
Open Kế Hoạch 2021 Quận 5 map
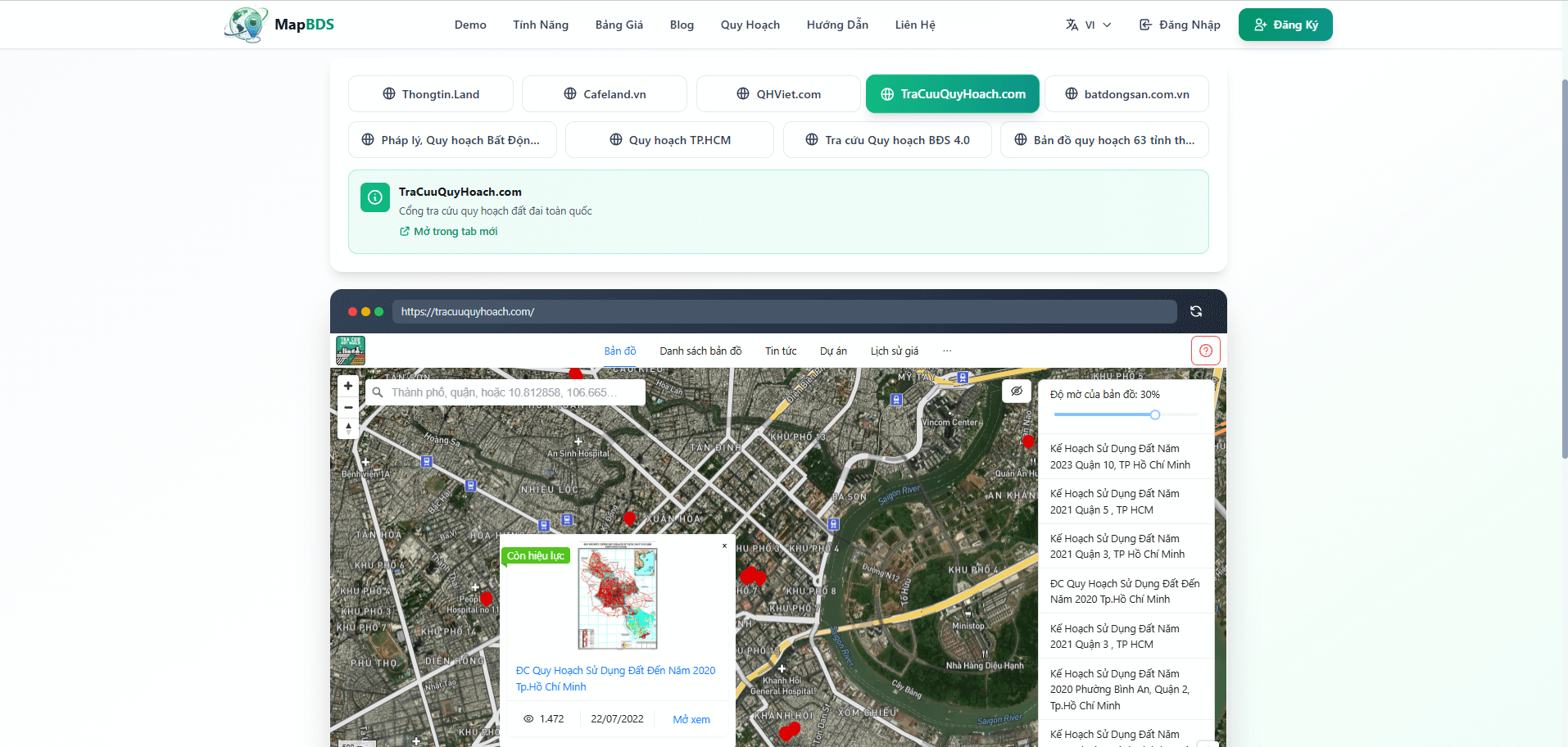click(x=1126, y=501)
